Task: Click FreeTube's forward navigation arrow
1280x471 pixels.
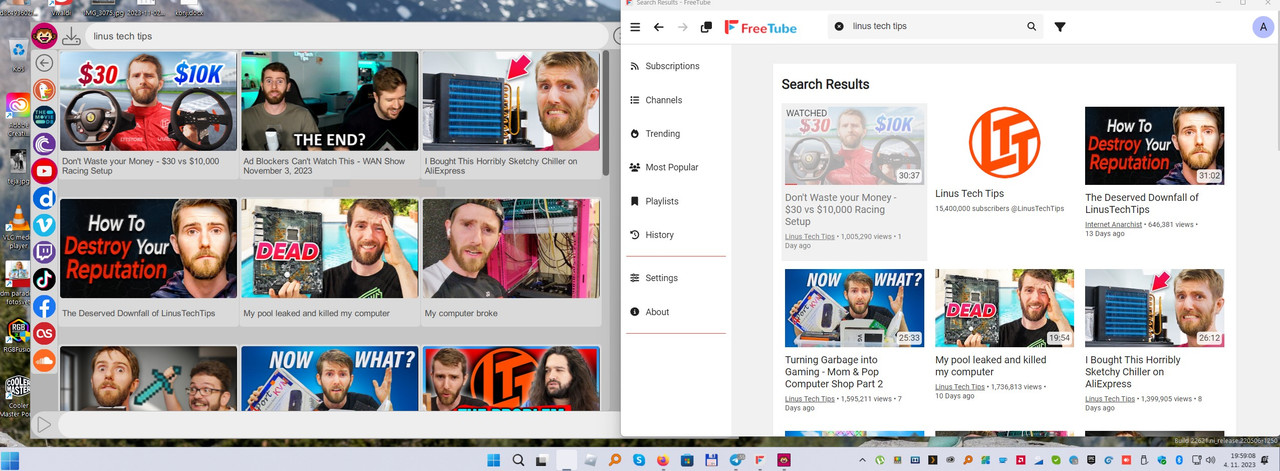Action: [683, 27]
